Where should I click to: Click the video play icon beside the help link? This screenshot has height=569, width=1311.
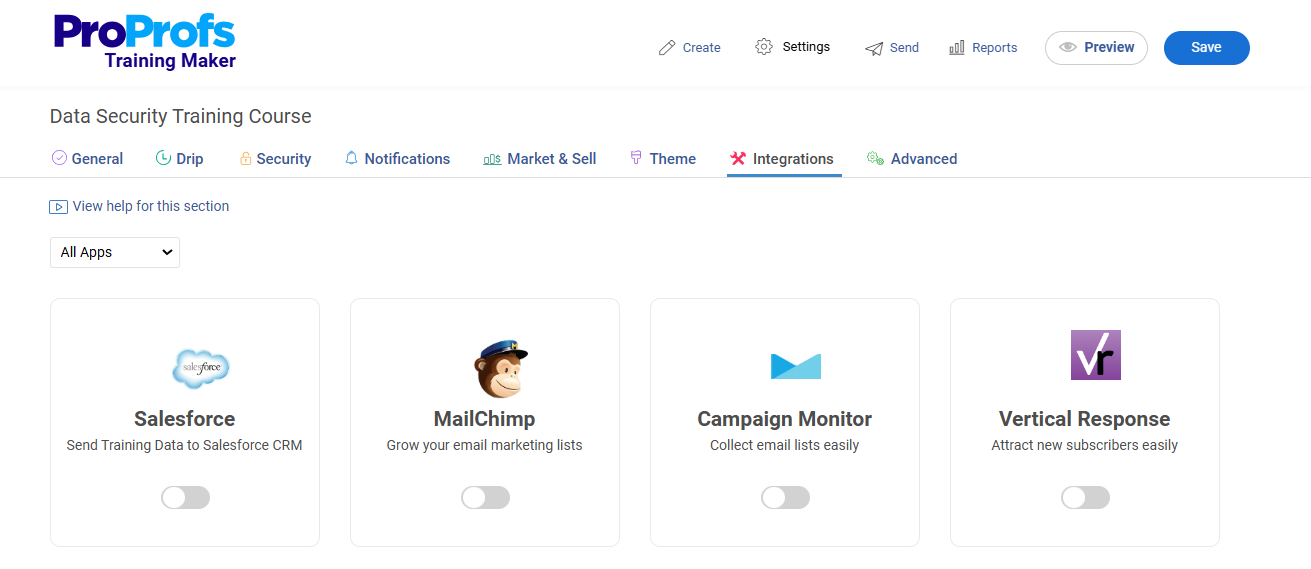[58, 207]
